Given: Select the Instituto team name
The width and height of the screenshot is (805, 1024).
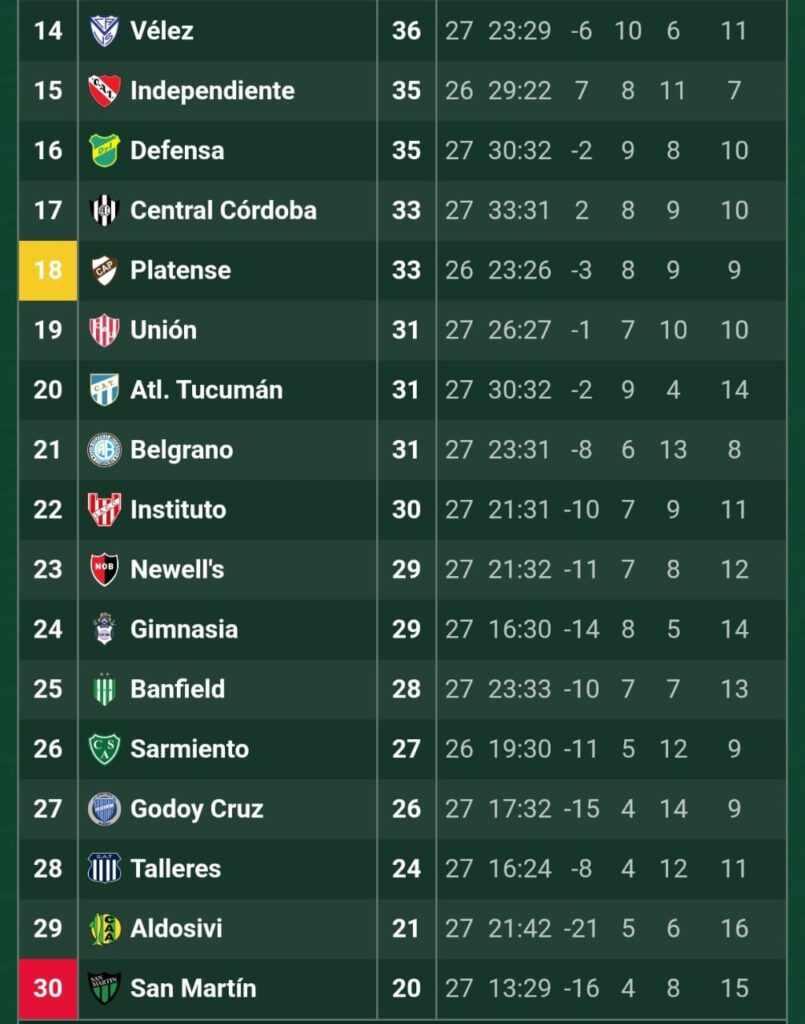Looking at the screenshot, I should (x=178, y=510).
